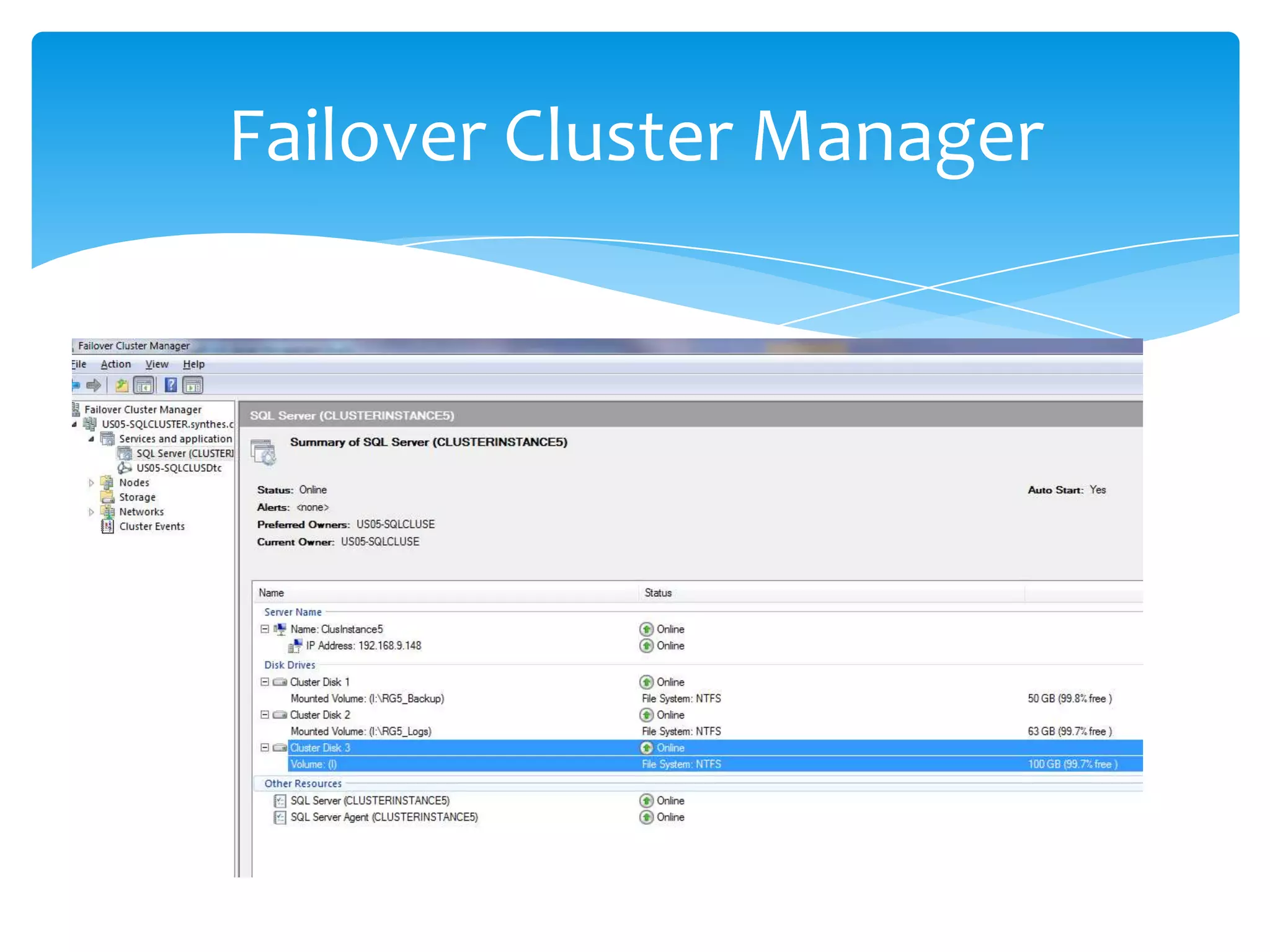The width and height of the screenshot is (1270, 952).
Task: Click the SQL Server summary header icon
Action: (264, 452)
